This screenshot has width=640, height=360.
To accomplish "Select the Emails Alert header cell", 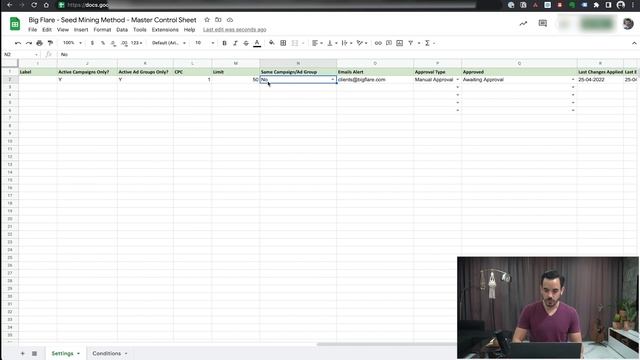I will 375,72.
